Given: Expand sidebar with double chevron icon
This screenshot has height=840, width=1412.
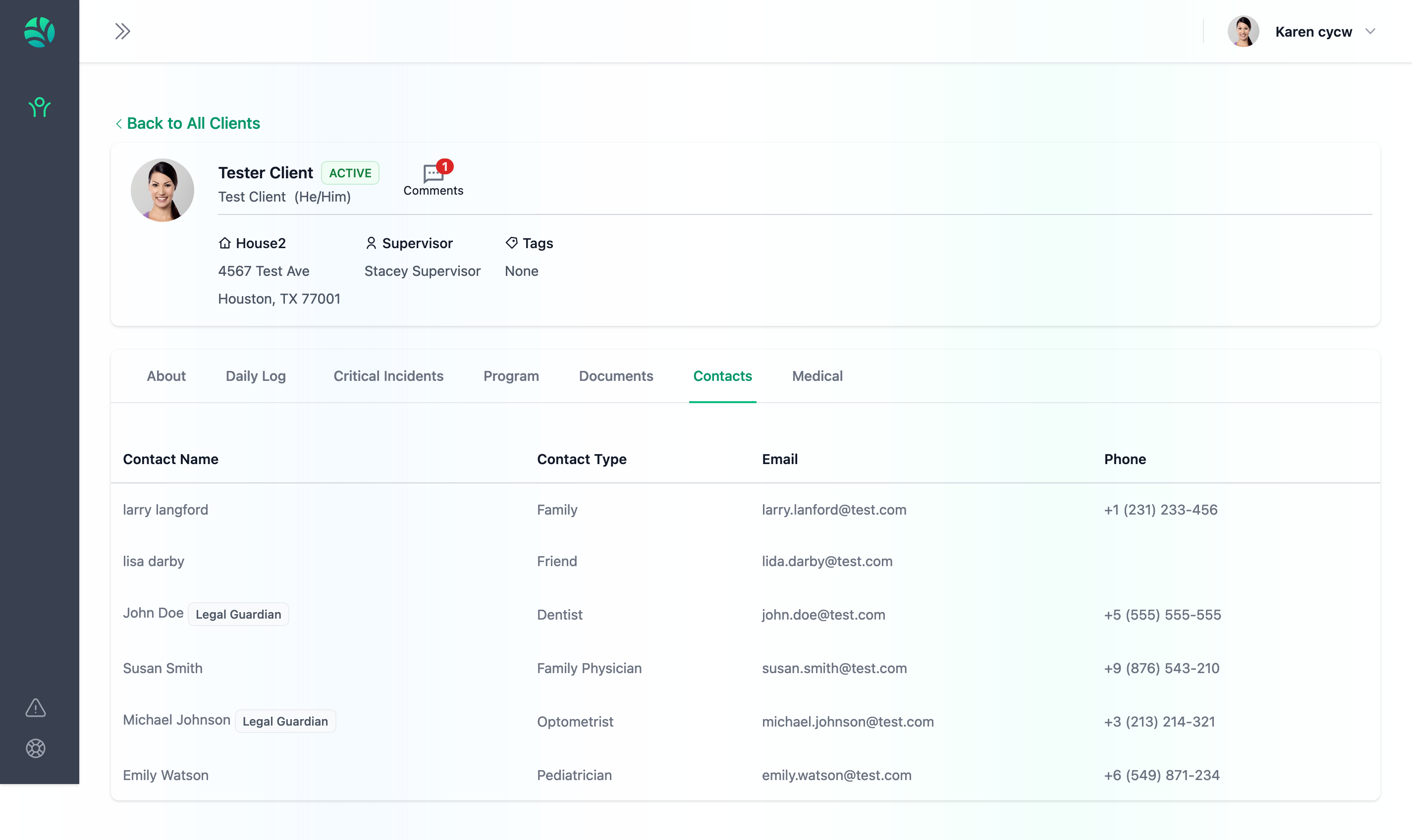Looking at the screenshot, I should 122,31.
